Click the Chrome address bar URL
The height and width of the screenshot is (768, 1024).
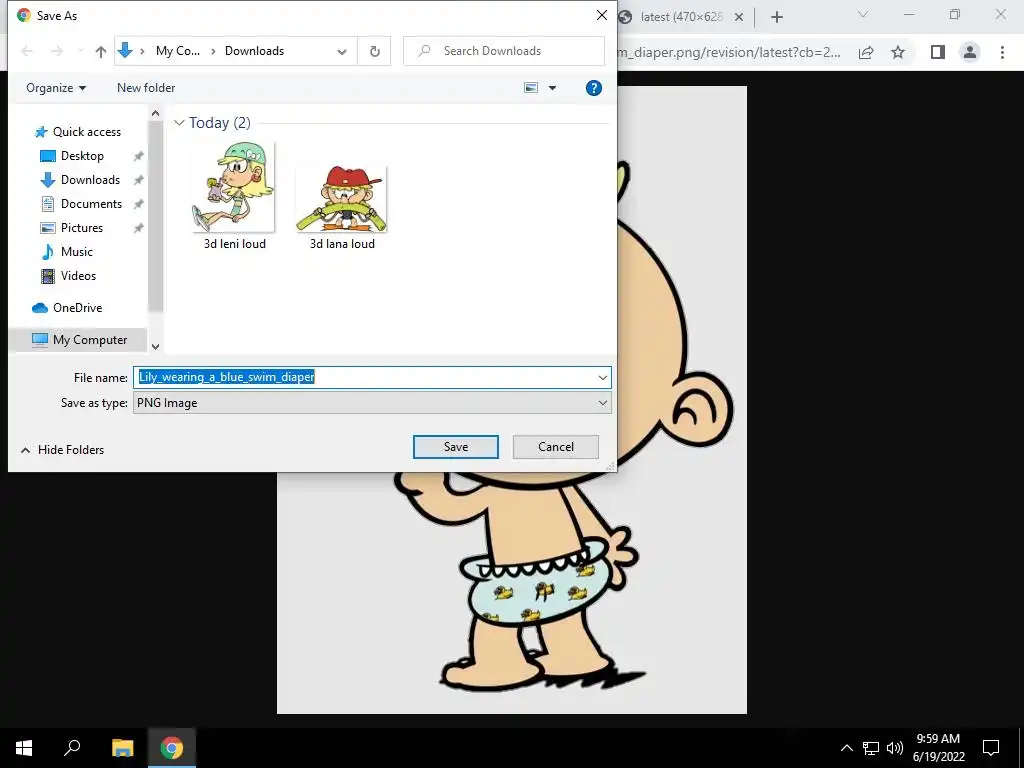(730, 52)
